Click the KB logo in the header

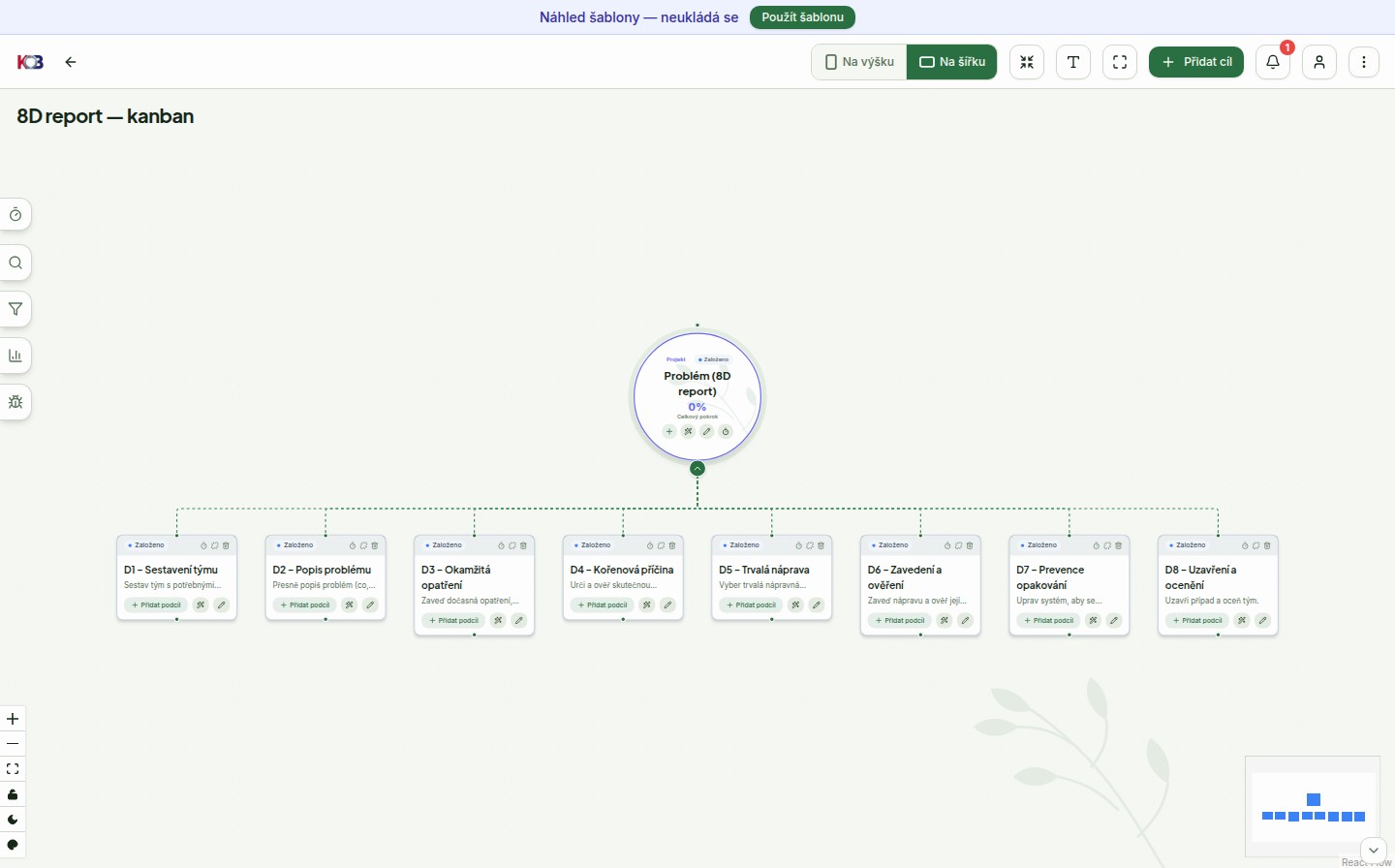click(30, 62)
